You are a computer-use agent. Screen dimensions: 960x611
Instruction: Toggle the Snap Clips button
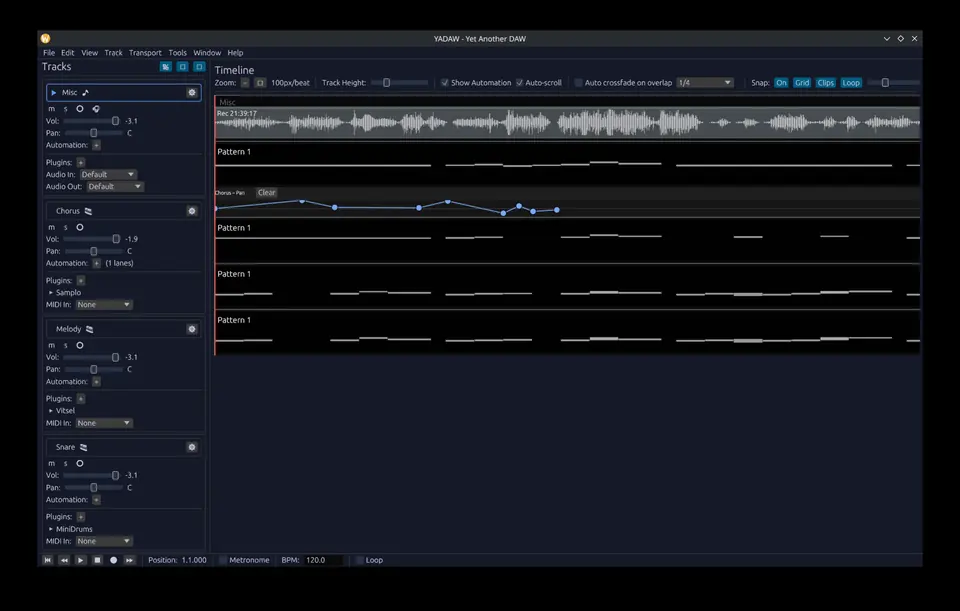(825, 83)
